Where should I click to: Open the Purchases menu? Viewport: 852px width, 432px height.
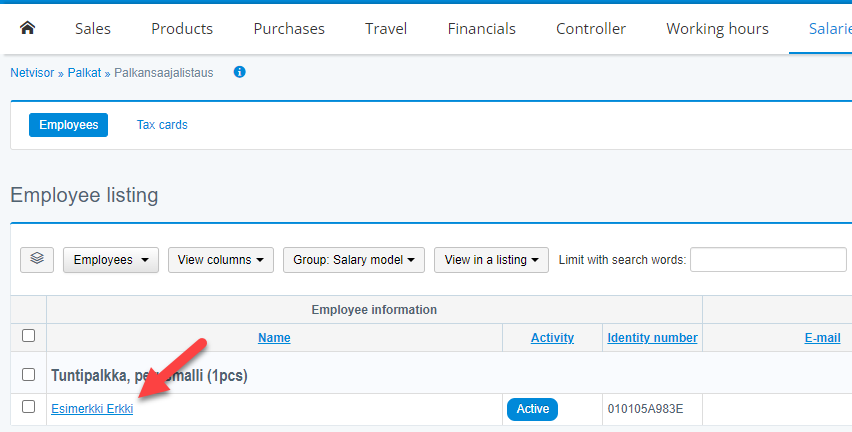(x=289, y=28)
